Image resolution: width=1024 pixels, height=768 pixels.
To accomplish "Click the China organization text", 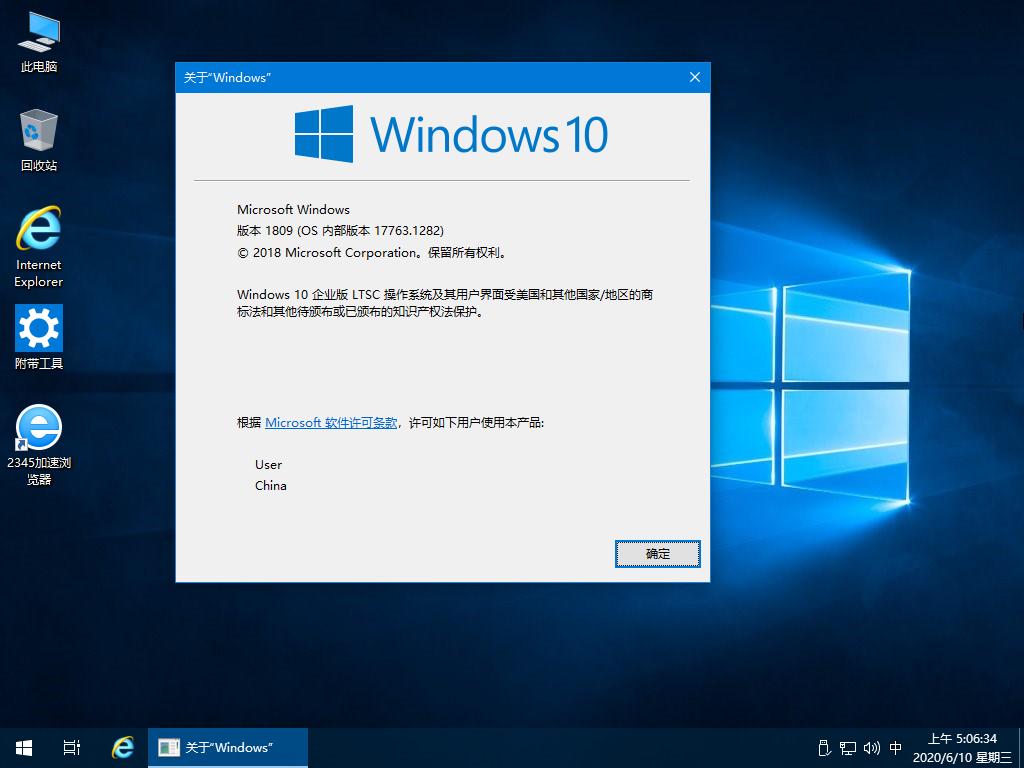I will (270, 485).
